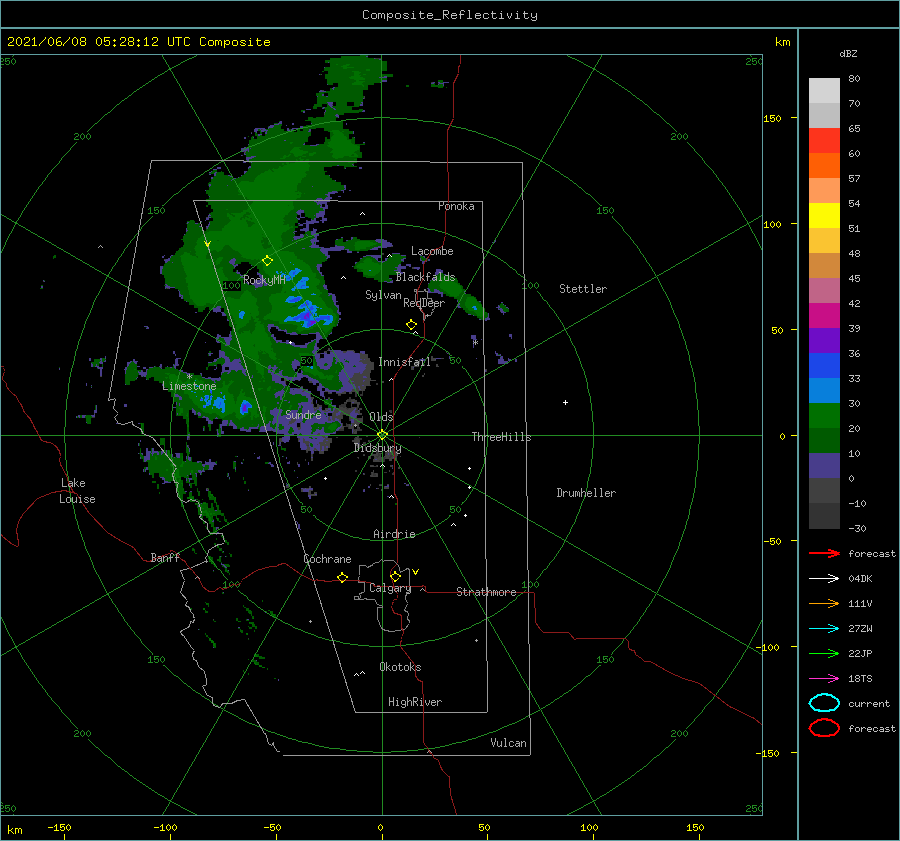The height and width of the screenshot is (841, 900).
Task: Click the yellow diamond marker near Cochrane
Action: (x=342, y=577)
